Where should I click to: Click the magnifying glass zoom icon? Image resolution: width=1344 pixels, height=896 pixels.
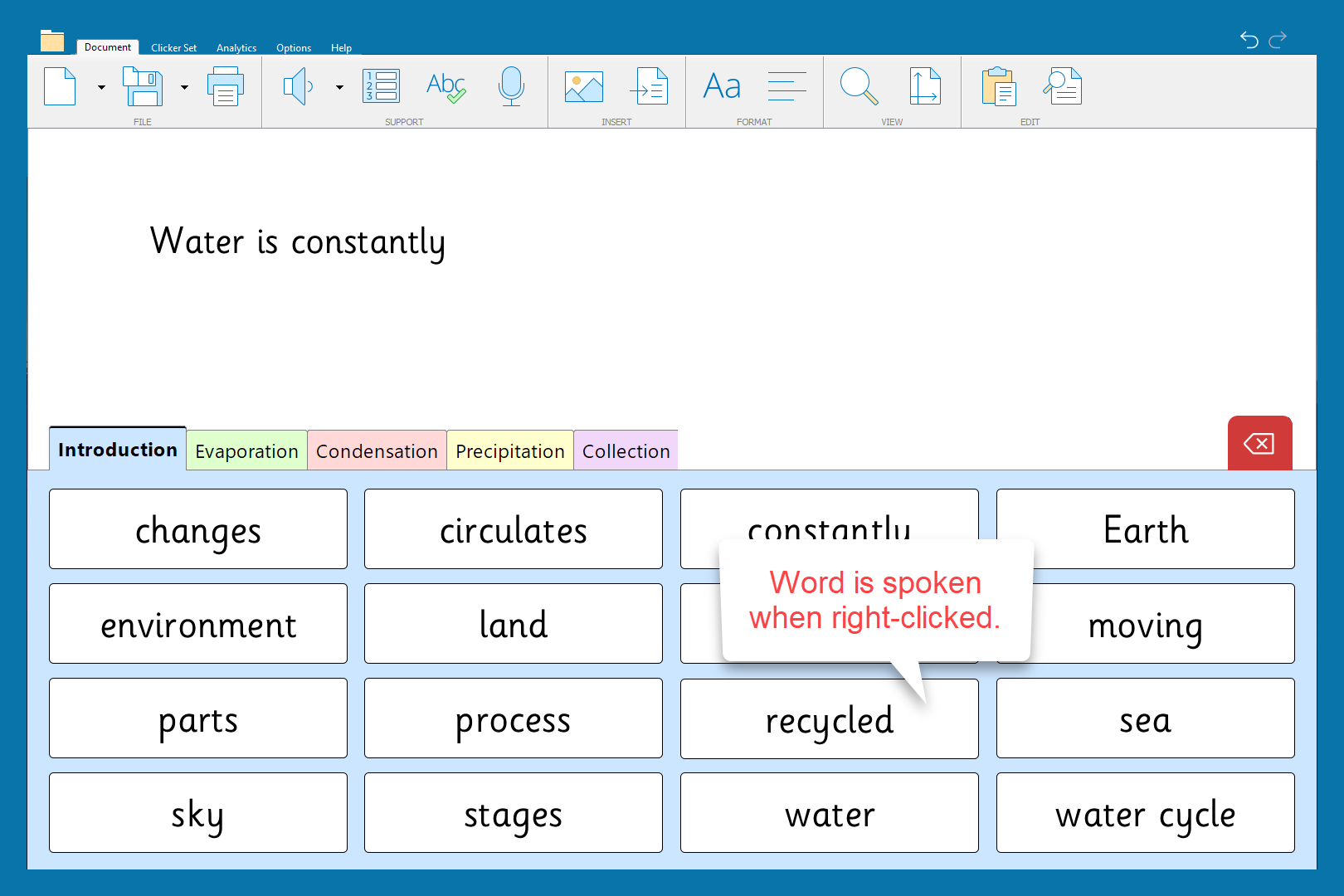pyautogui.click(x=859, y=86)
